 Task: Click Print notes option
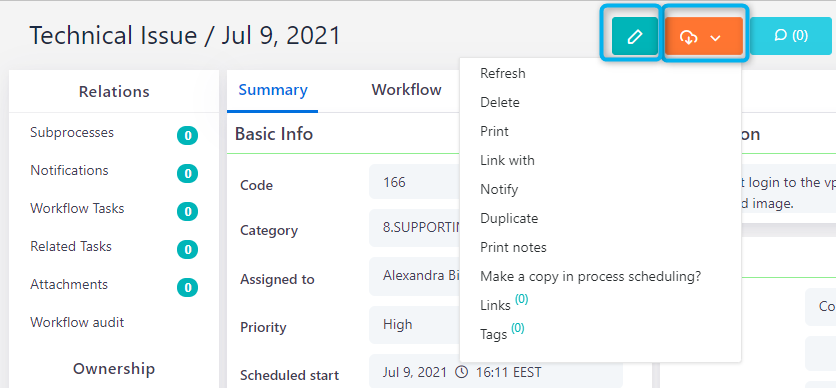[513, 247]
